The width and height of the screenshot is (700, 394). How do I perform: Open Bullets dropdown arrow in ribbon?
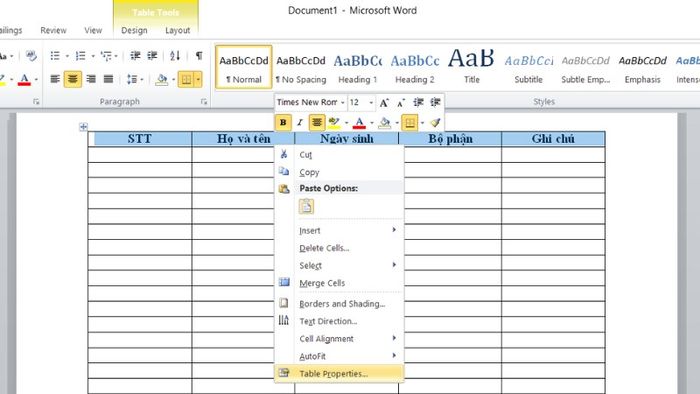click(x=67, y=56)
